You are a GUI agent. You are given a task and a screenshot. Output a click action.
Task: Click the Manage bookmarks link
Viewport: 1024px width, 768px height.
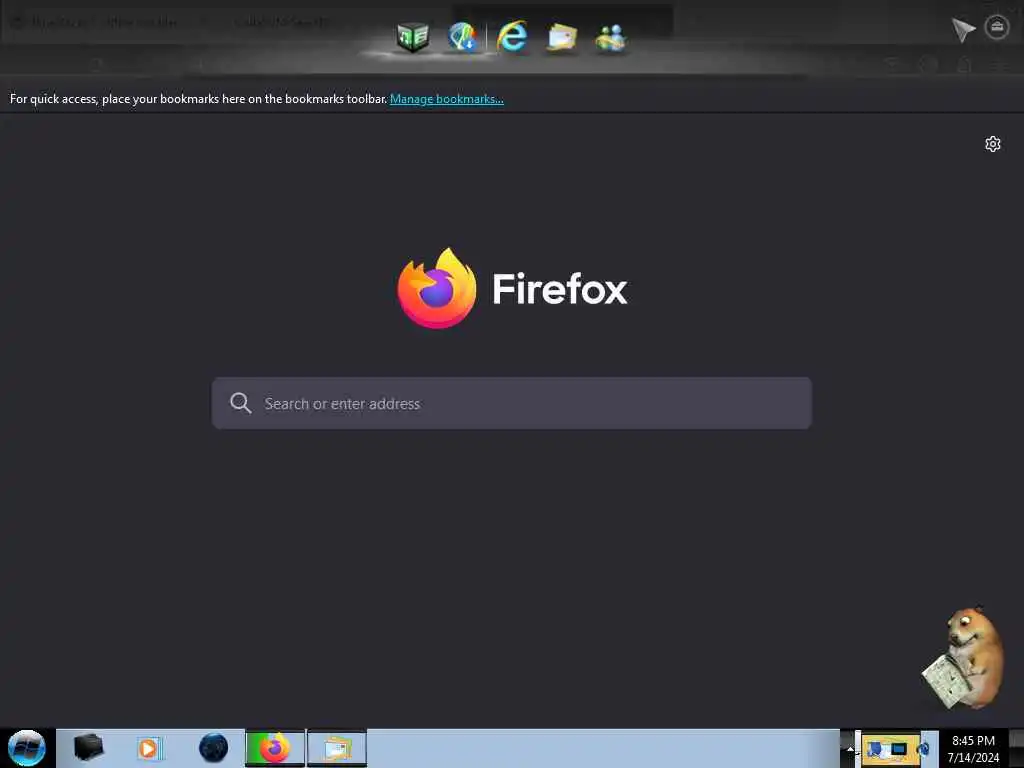pyautogui.click(x=447, y=99)
